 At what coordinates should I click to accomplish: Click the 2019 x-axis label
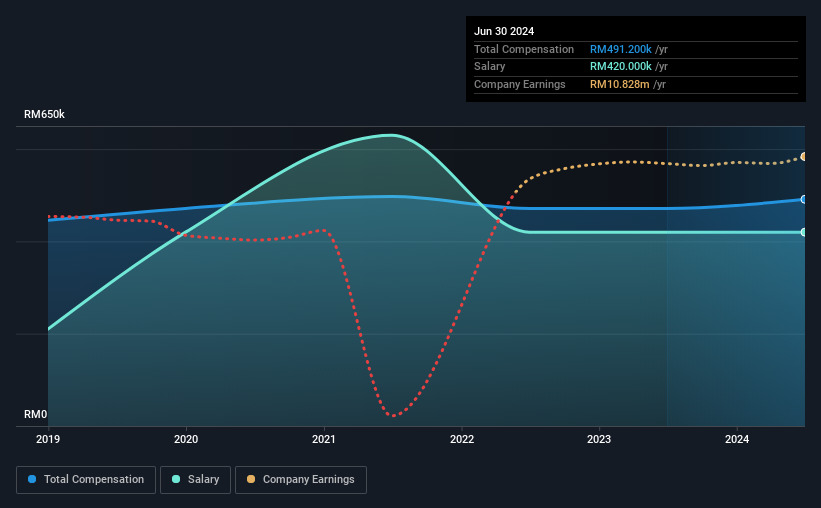(x=48, y=439)
